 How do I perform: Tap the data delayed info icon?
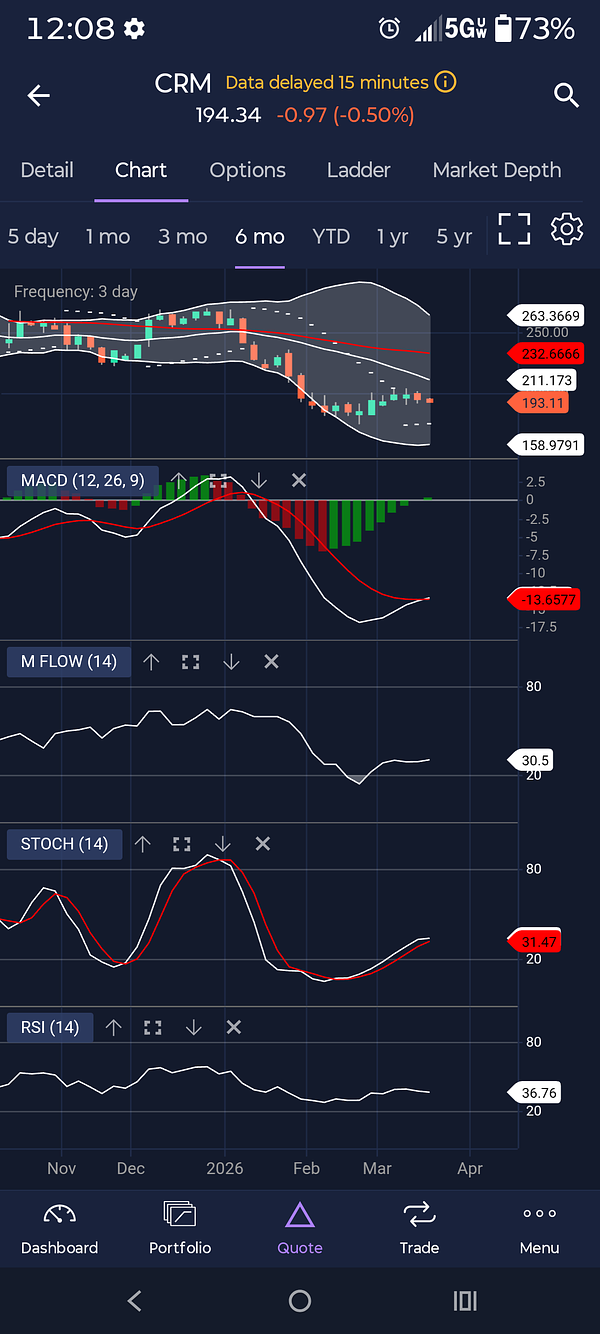coord(446,82)
